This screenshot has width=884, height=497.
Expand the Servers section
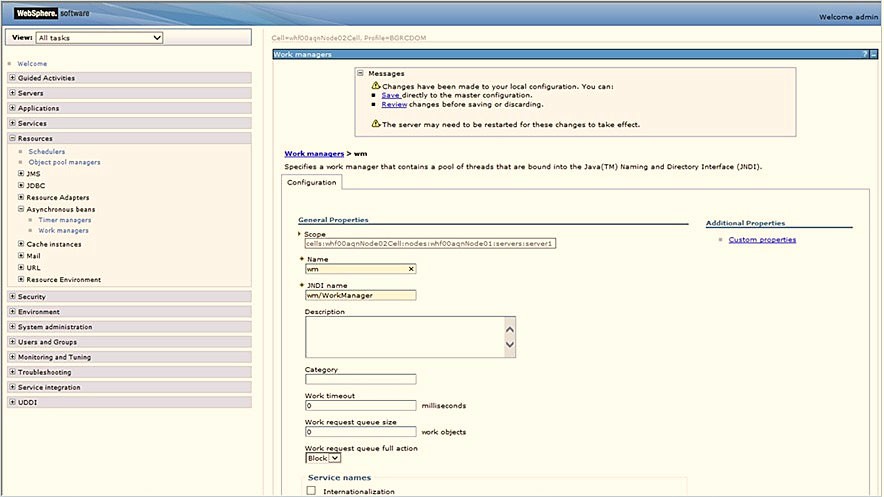(12, 93)
